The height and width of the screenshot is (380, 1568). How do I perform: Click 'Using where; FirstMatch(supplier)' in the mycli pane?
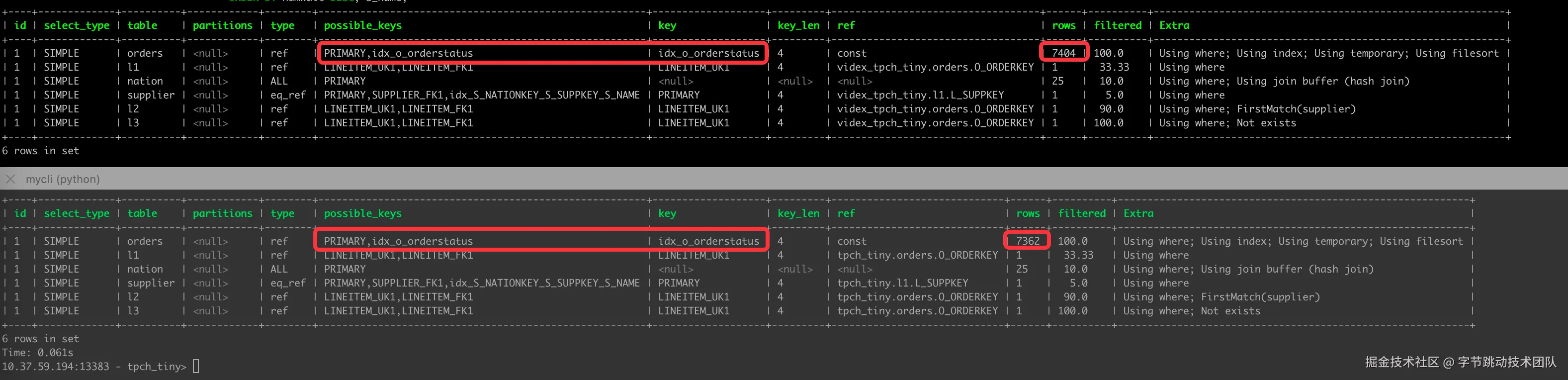tap(1221, 297)
